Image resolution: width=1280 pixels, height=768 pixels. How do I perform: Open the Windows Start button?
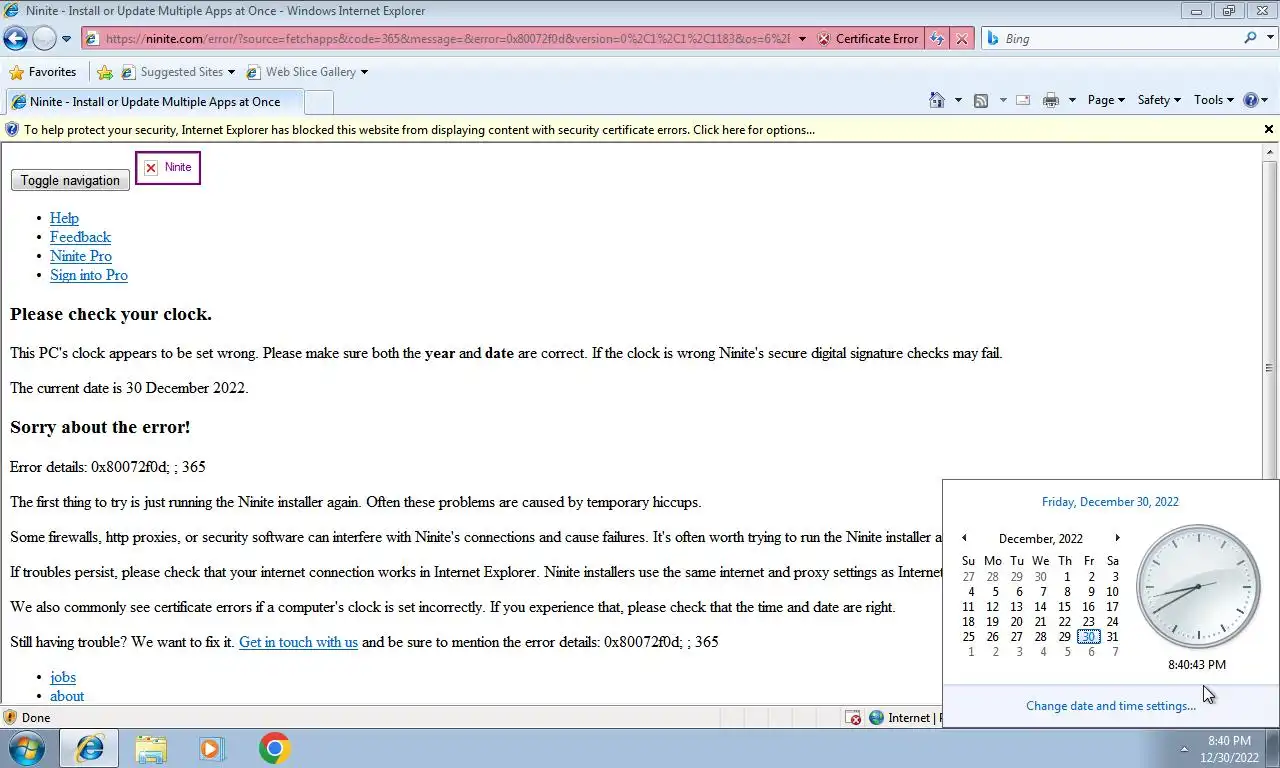pos(26,748)
